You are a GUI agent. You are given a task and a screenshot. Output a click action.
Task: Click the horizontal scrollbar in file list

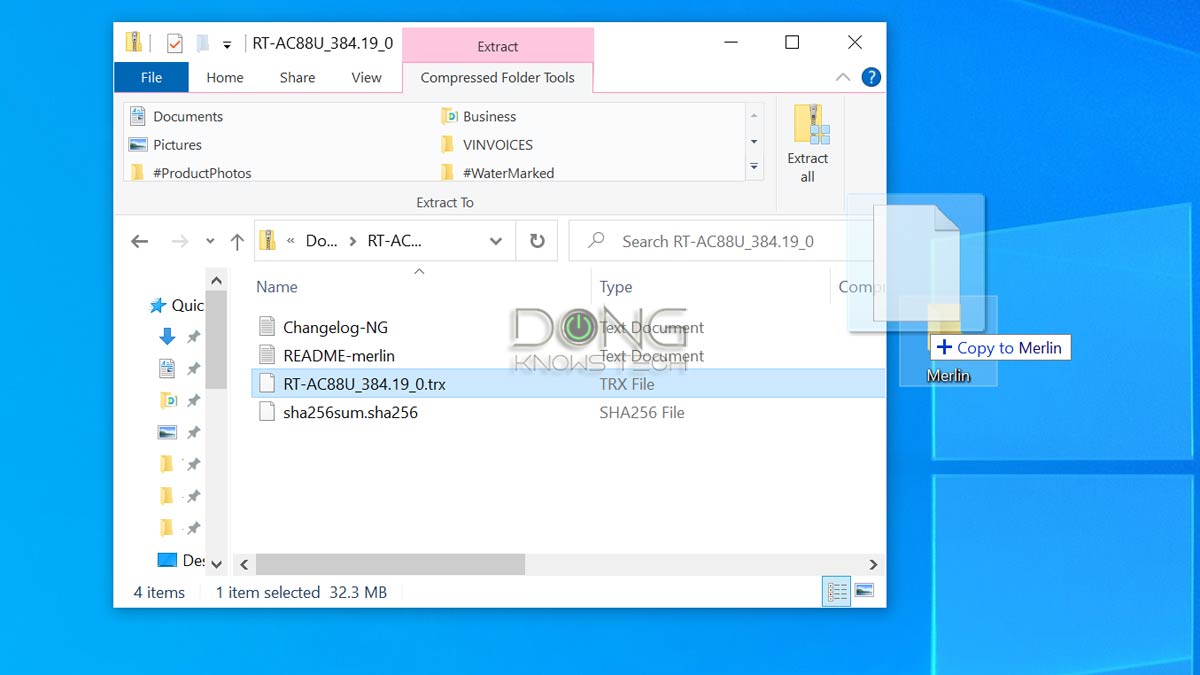[390, 564]
